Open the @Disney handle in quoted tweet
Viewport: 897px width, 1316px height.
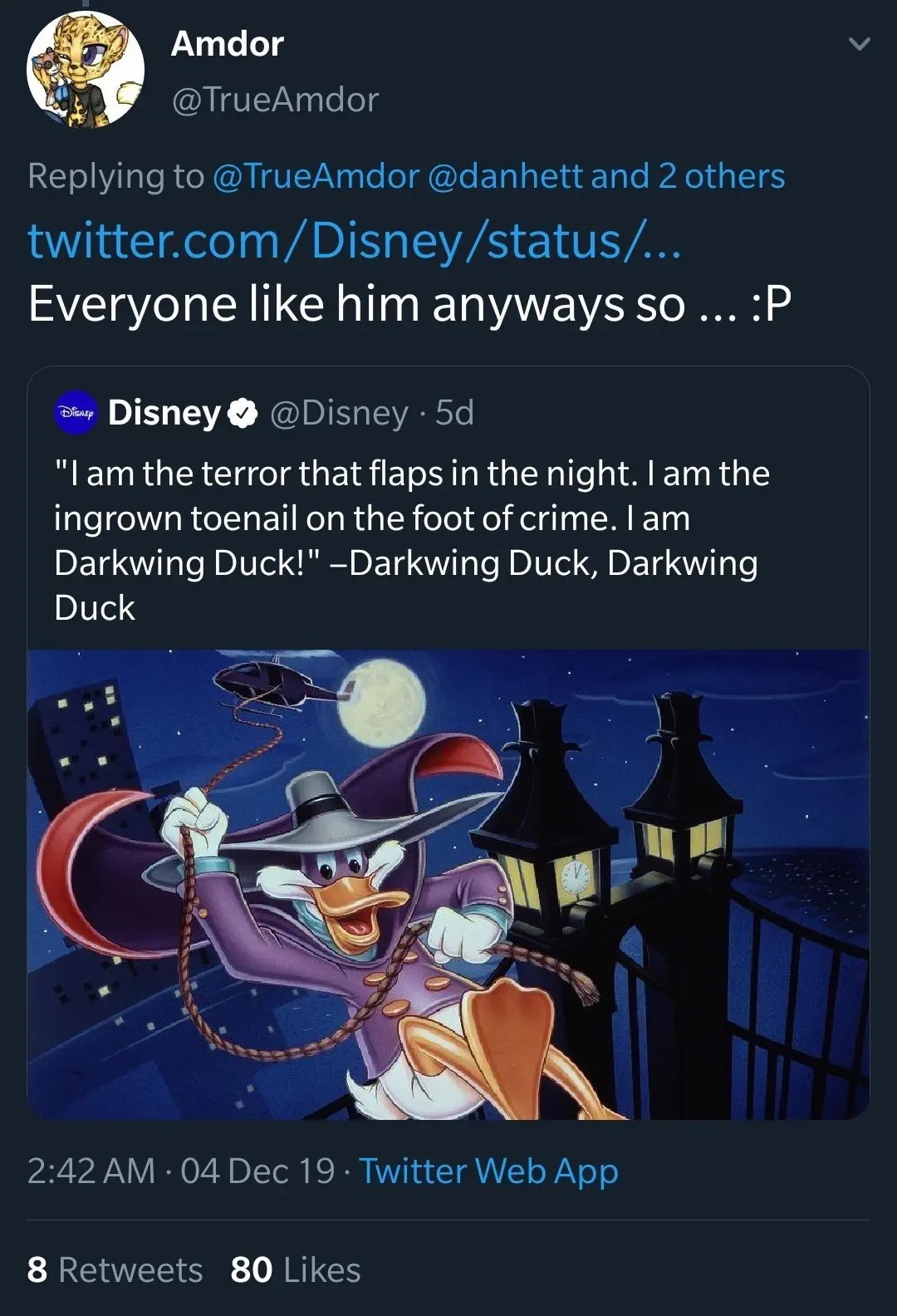point(340,412)
